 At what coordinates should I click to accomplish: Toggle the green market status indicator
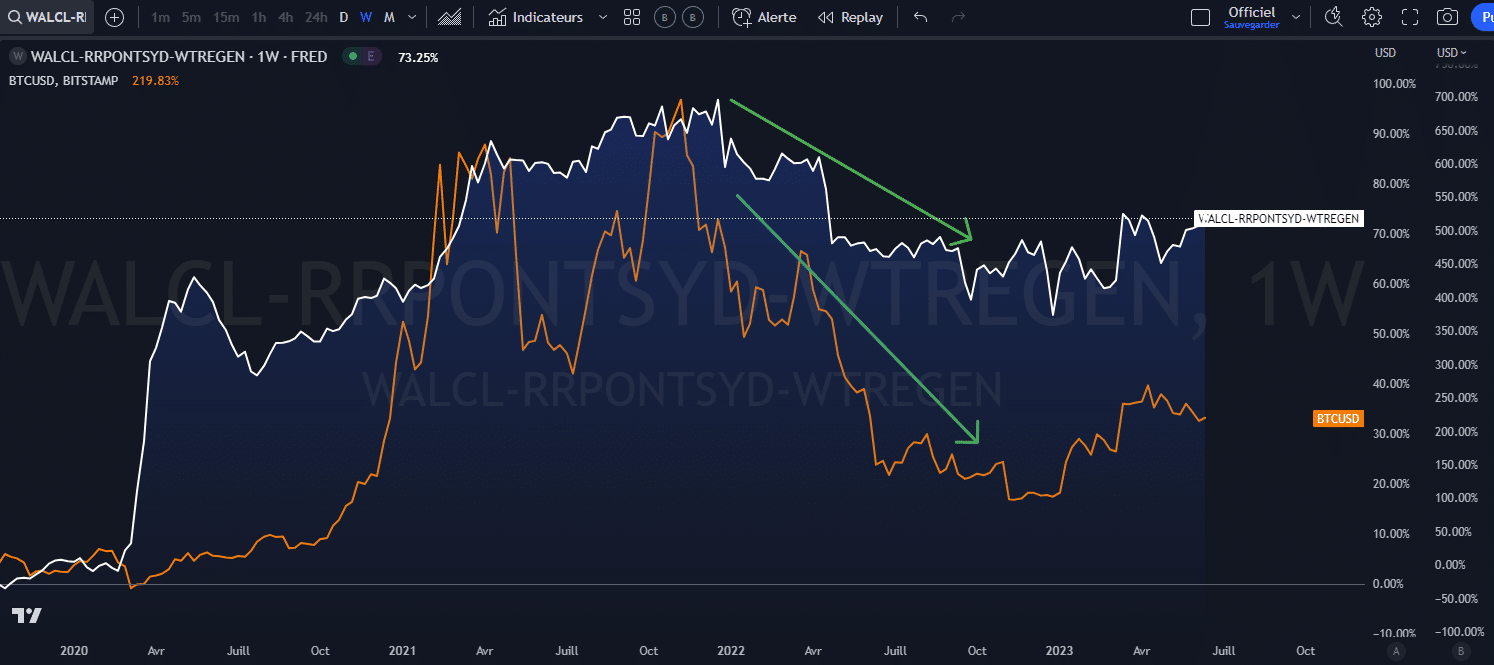coord(351,57)
